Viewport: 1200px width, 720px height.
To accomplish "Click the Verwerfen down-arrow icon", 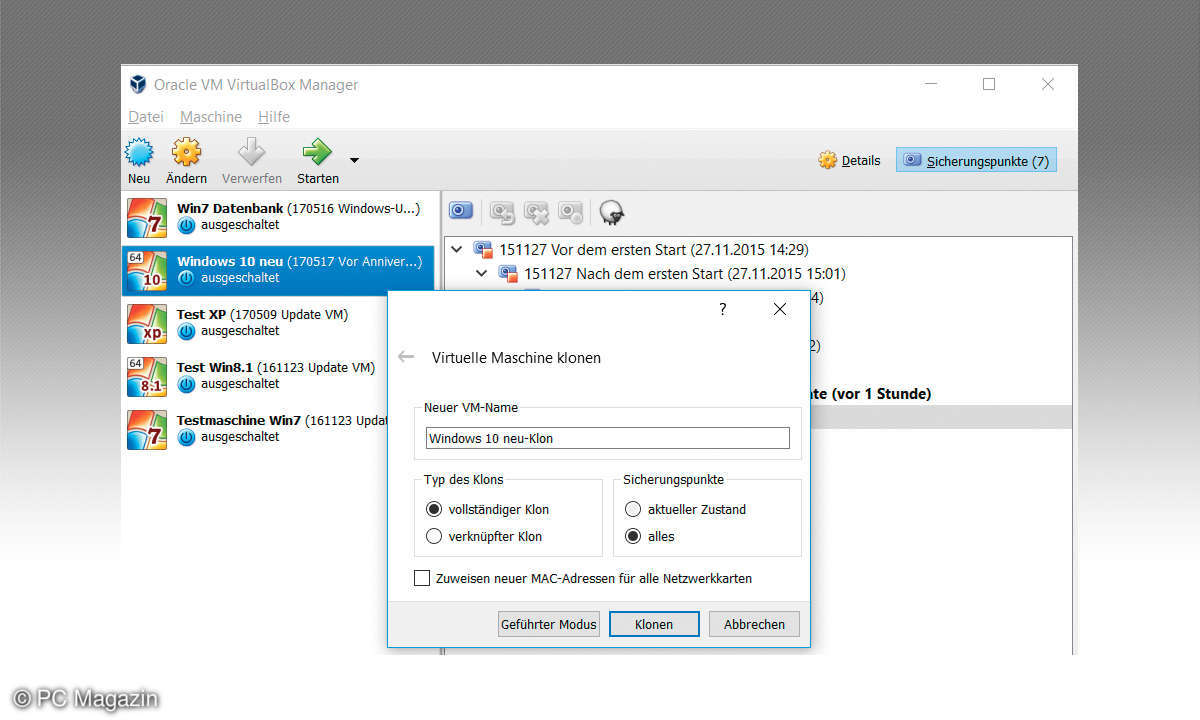I will pos(251,152).
